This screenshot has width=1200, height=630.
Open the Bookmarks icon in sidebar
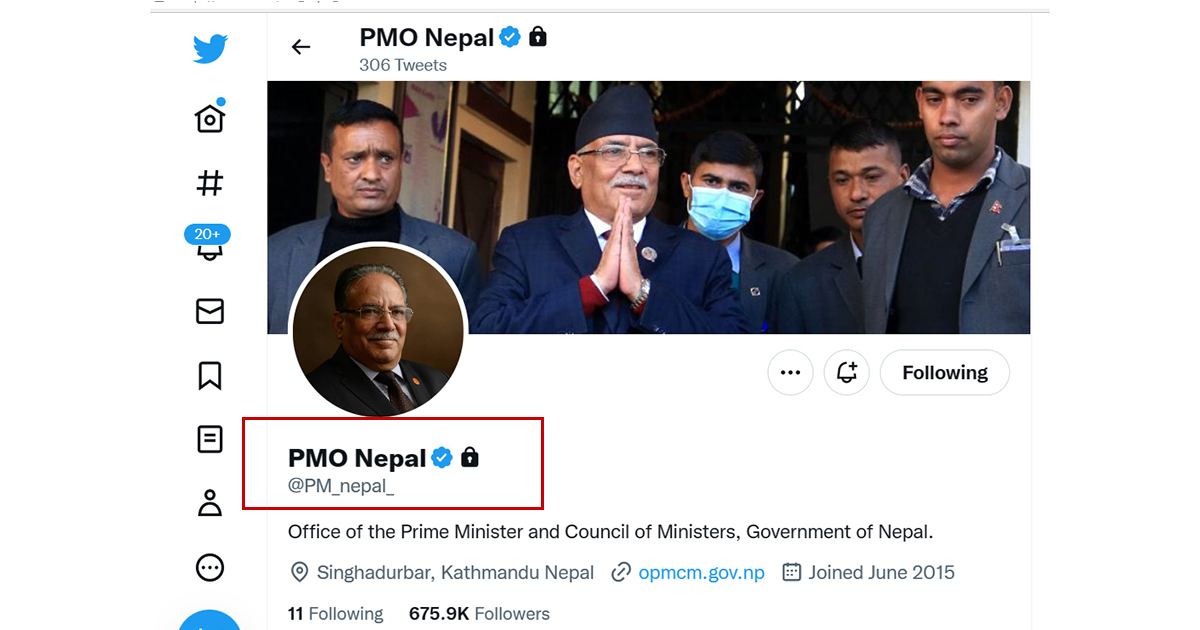(x=210, y=376)
